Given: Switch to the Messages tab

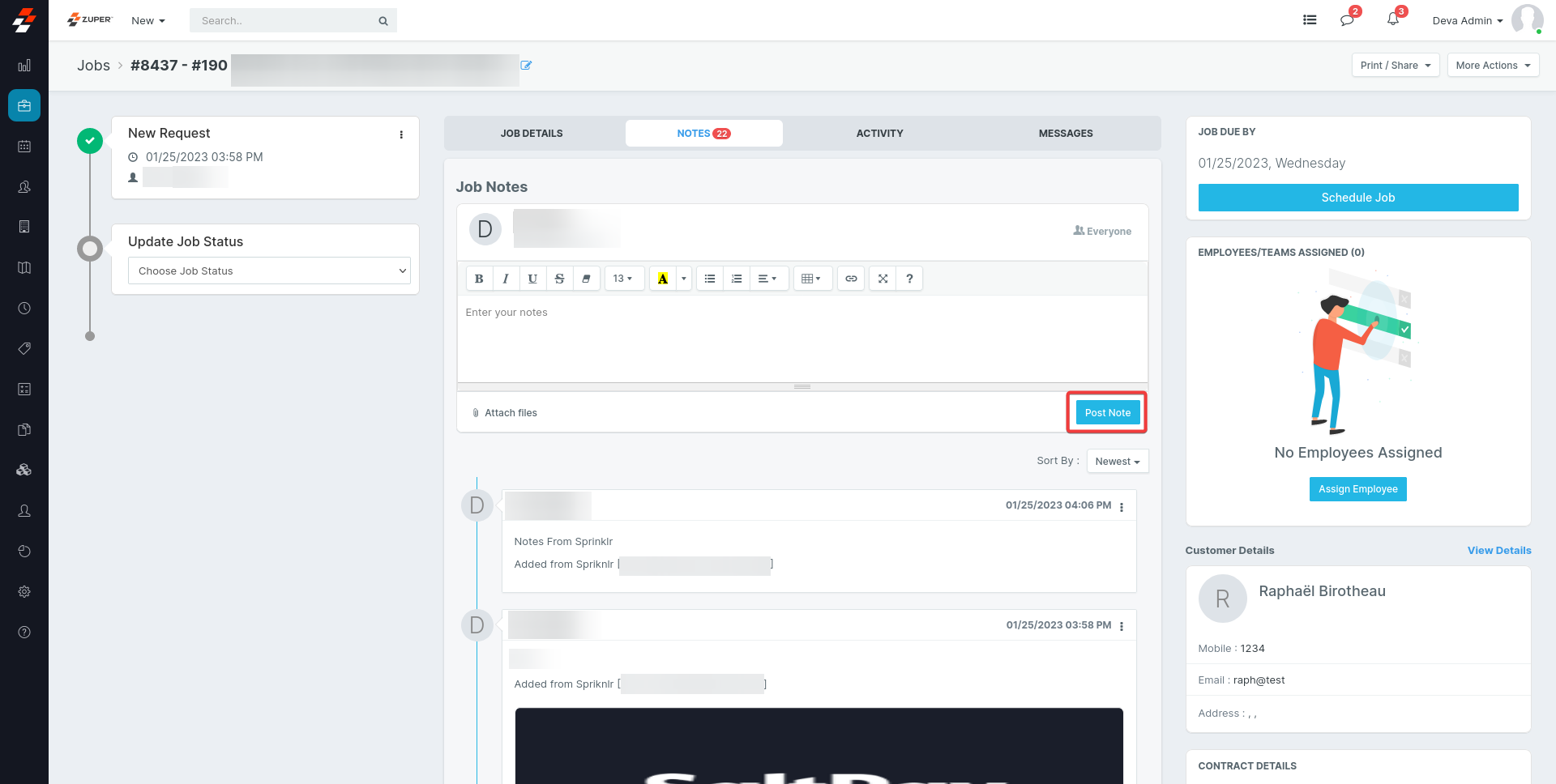Looking at the screenshot, I should tap(1066, 134).
